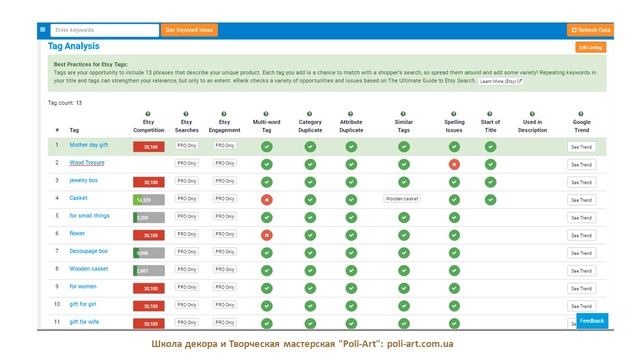Click Wooden casket similar tag badge
Screen dimensions: 640x360
coord(402,199)
